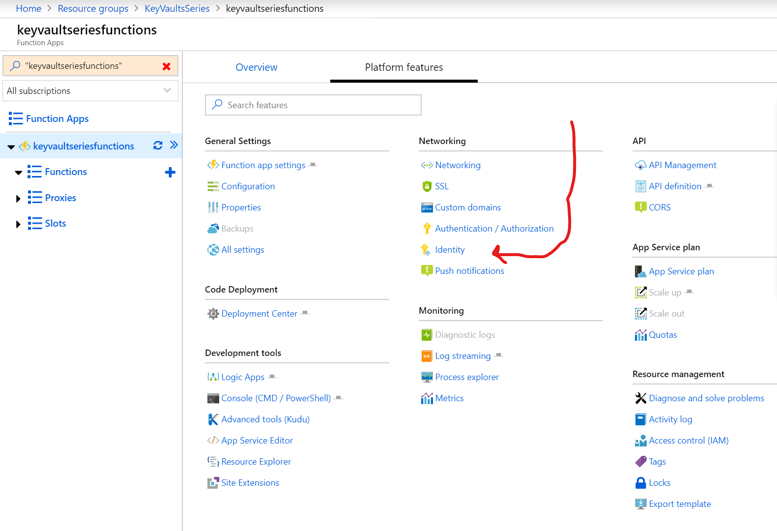Click the Process explorer monitor icon
777x531 pixels.
[x=427, y=377]
